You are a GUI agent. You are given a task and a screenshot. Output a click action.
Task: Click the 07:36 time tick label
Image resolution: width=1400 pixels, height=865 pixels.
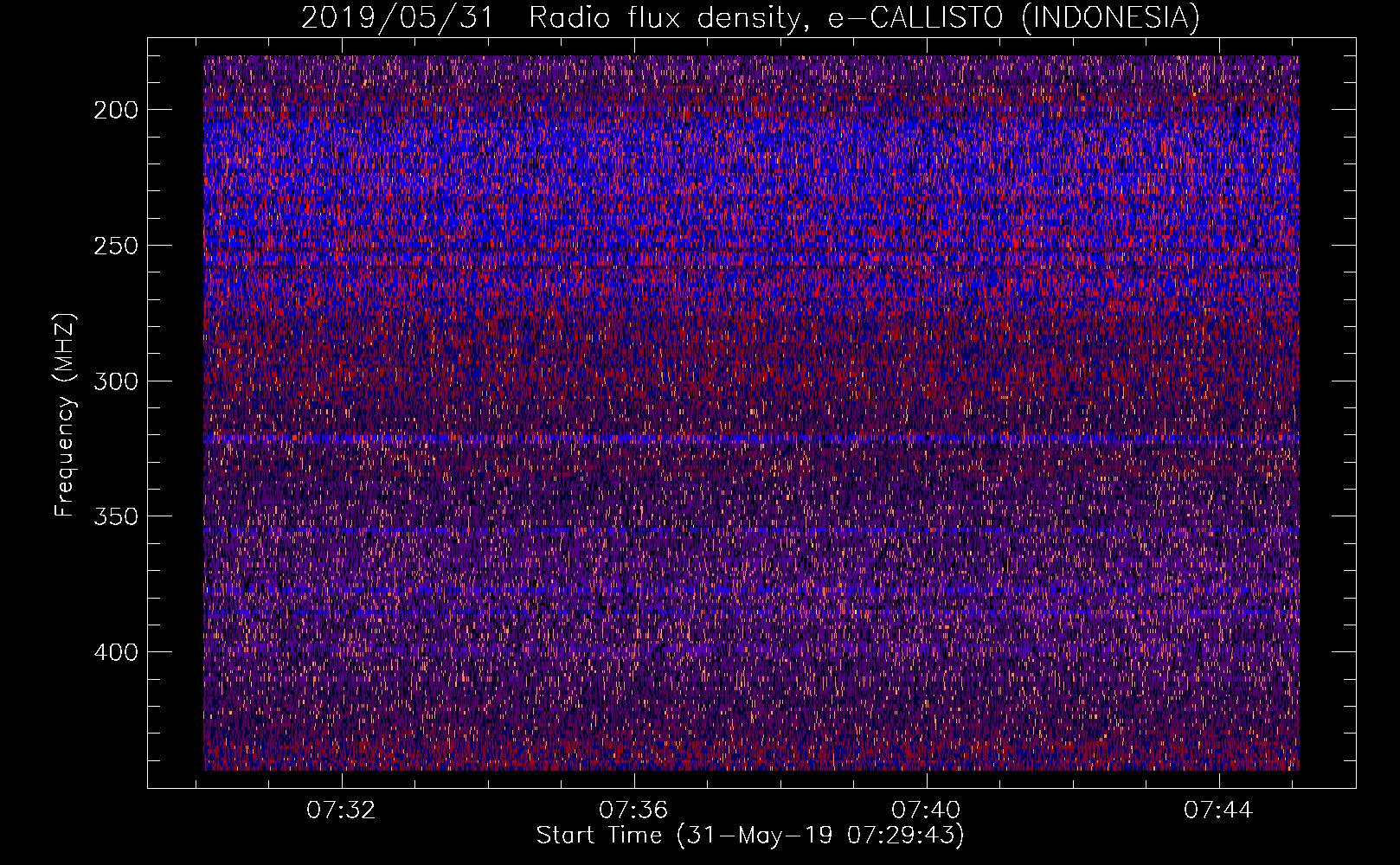tap(634, 811)
